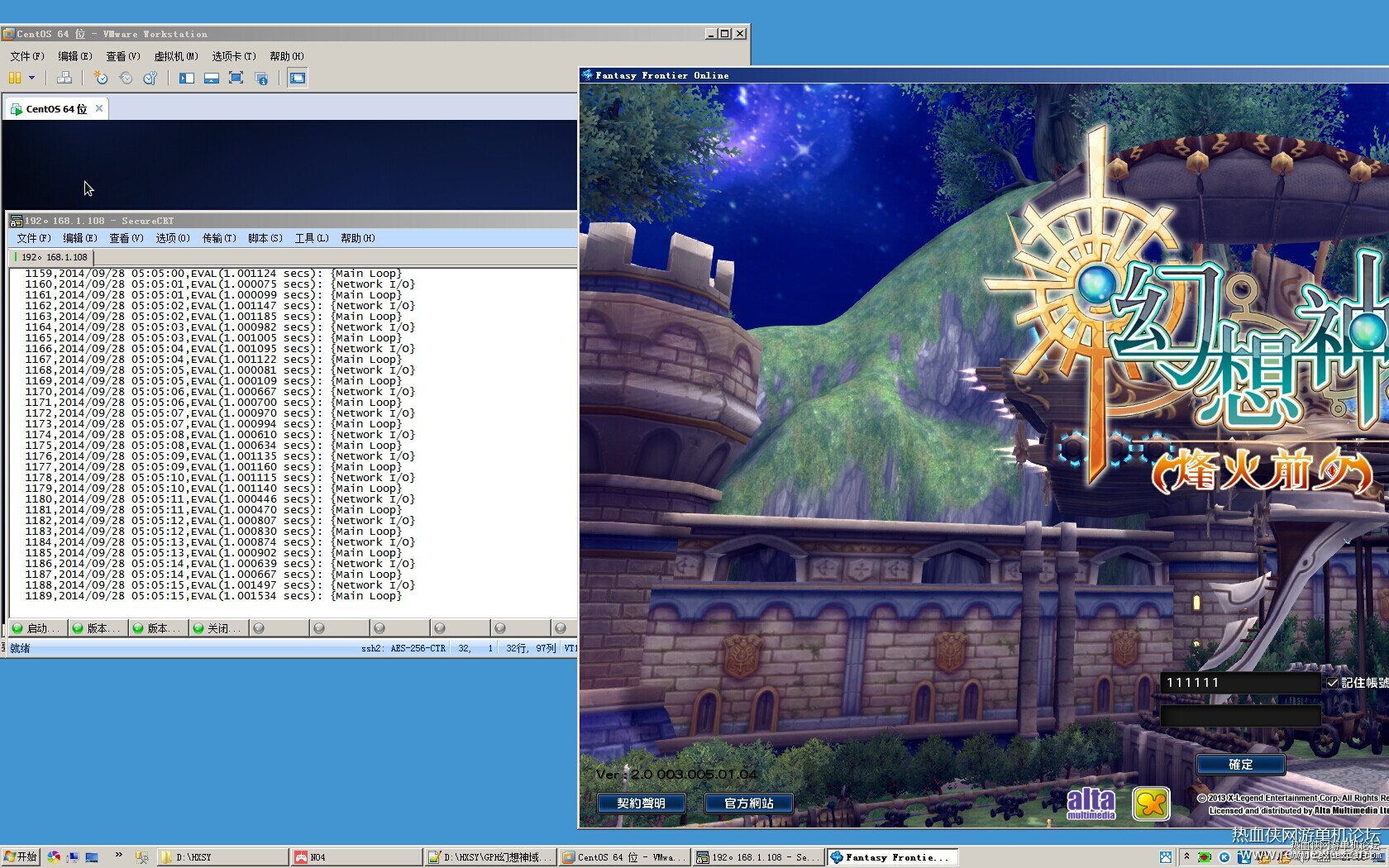Click terminal log line 1189 in SecureCRT
This screenshot has height=868, width=1389.
(x=212, y=596)
